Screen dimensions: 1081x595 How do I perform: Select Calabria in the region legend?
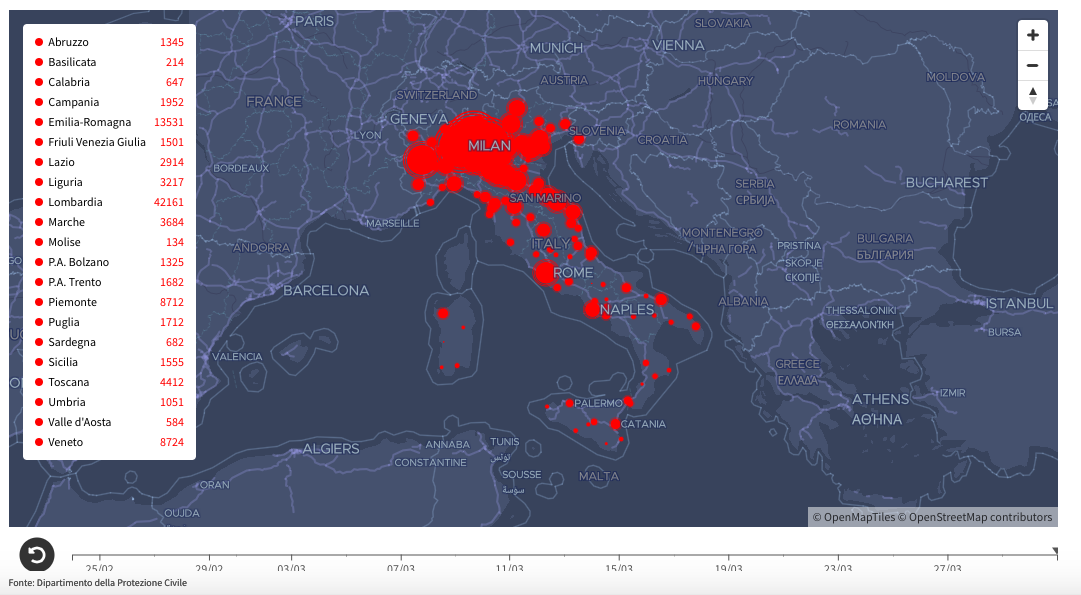[x=109, y=82]
